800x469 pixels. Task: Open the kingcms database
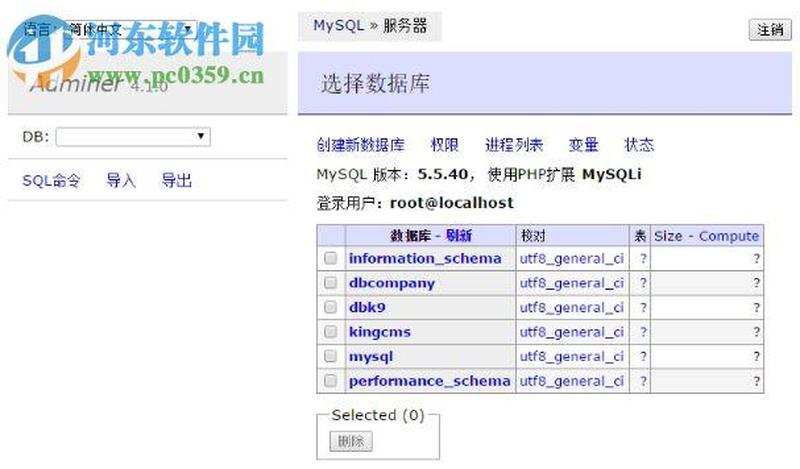(380, 332)
